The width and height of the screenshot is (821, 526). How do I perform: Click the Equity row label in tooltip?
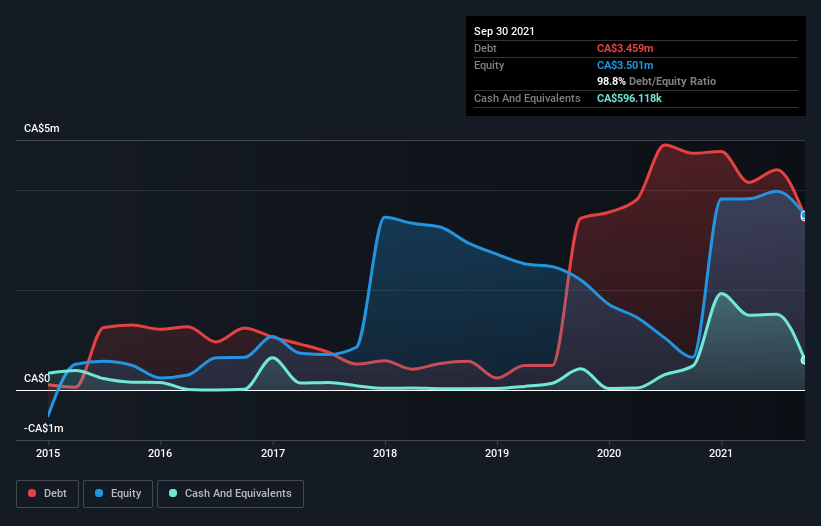click(x=489, y=65)
